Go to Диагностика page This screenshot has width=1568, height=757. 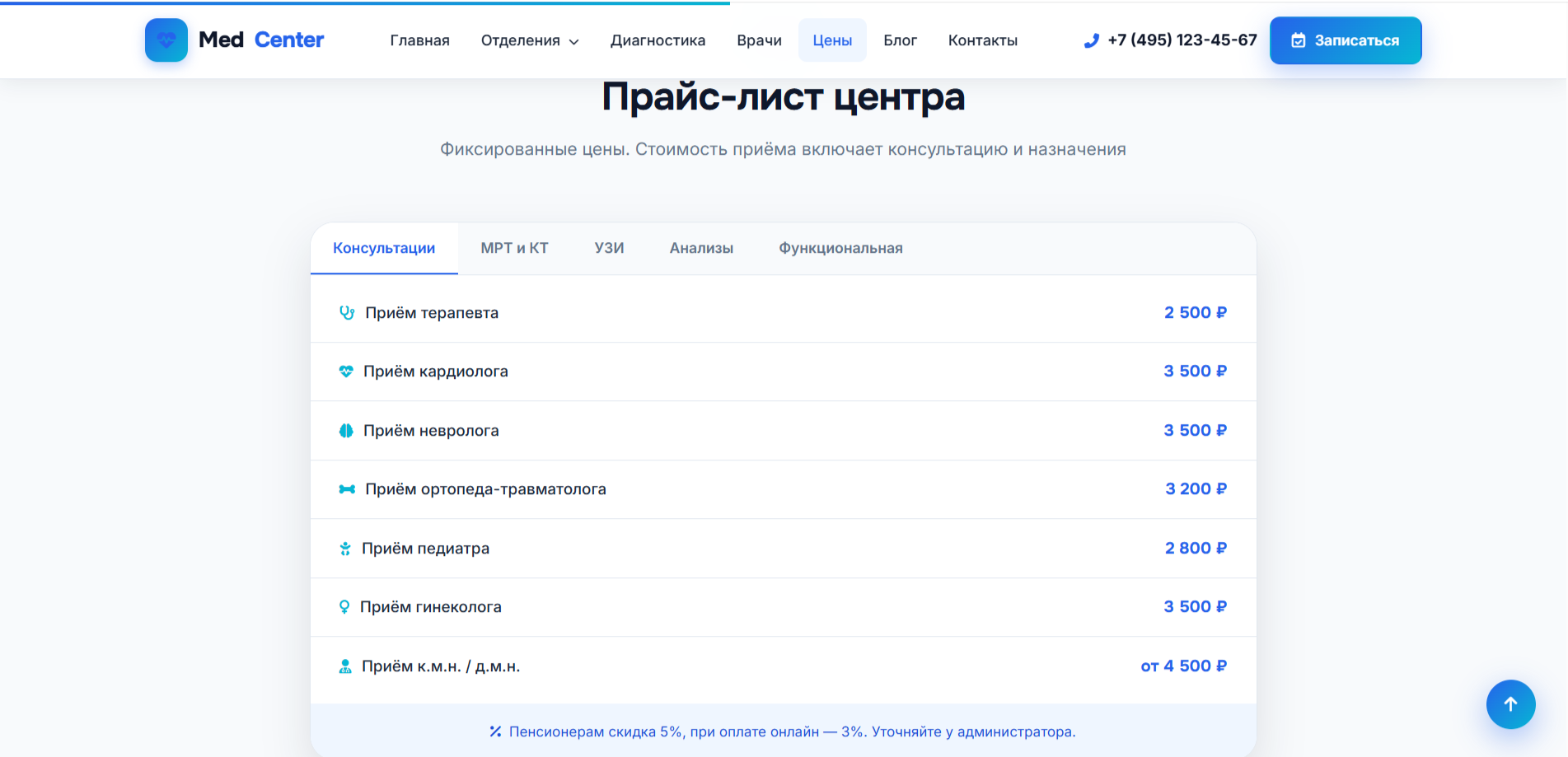pos(658,40)
